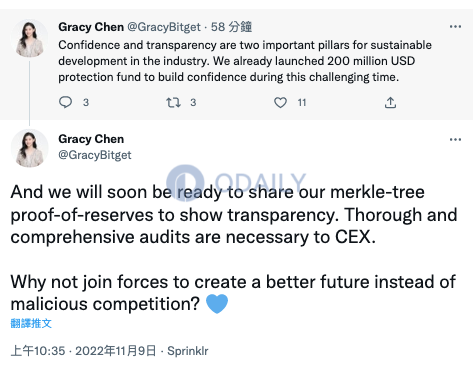This screenshot has height=367, width=473.
Task: Click the retweet count 3
Action: 193,102
